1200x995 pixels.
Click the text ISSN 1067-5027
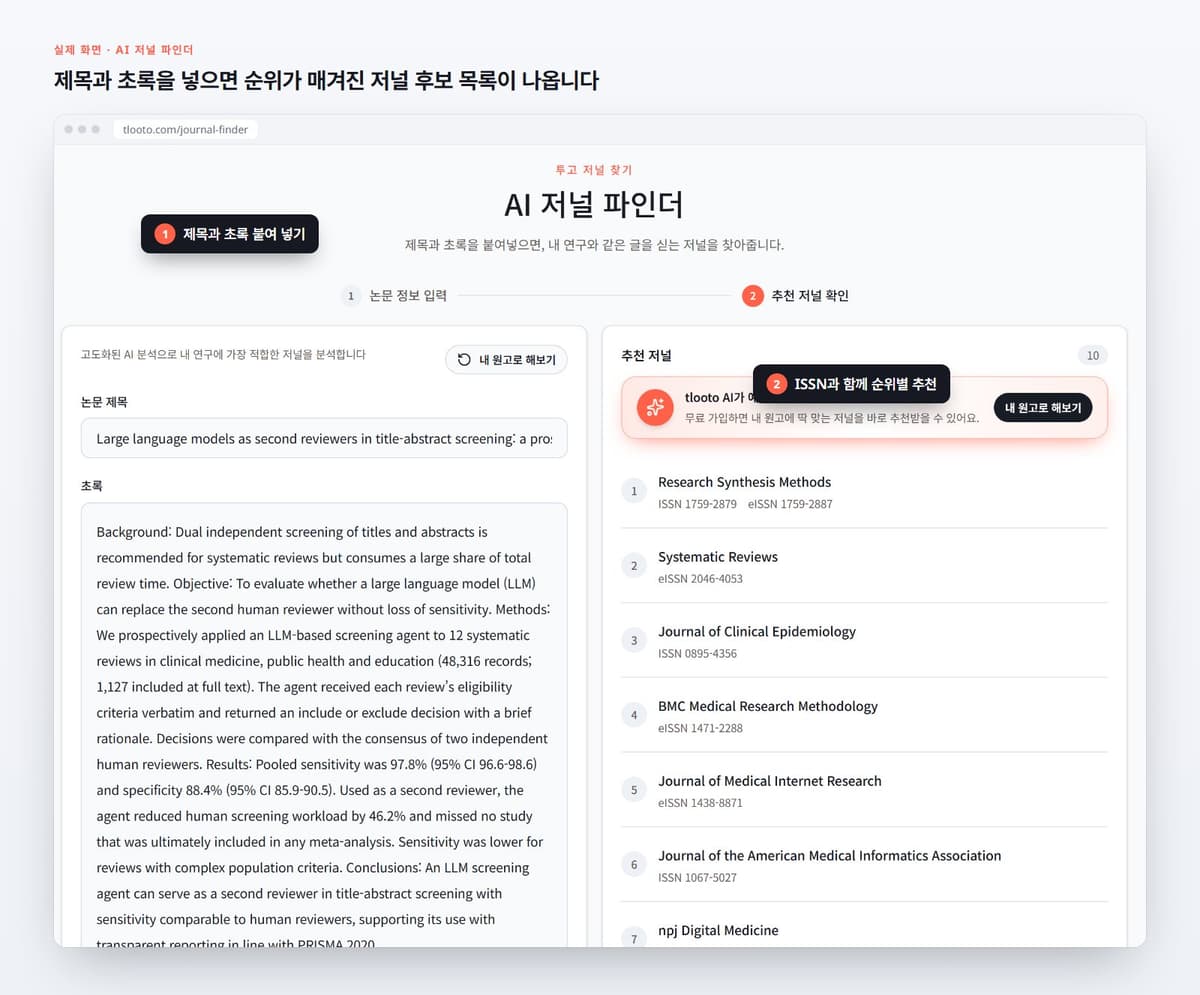697,878
